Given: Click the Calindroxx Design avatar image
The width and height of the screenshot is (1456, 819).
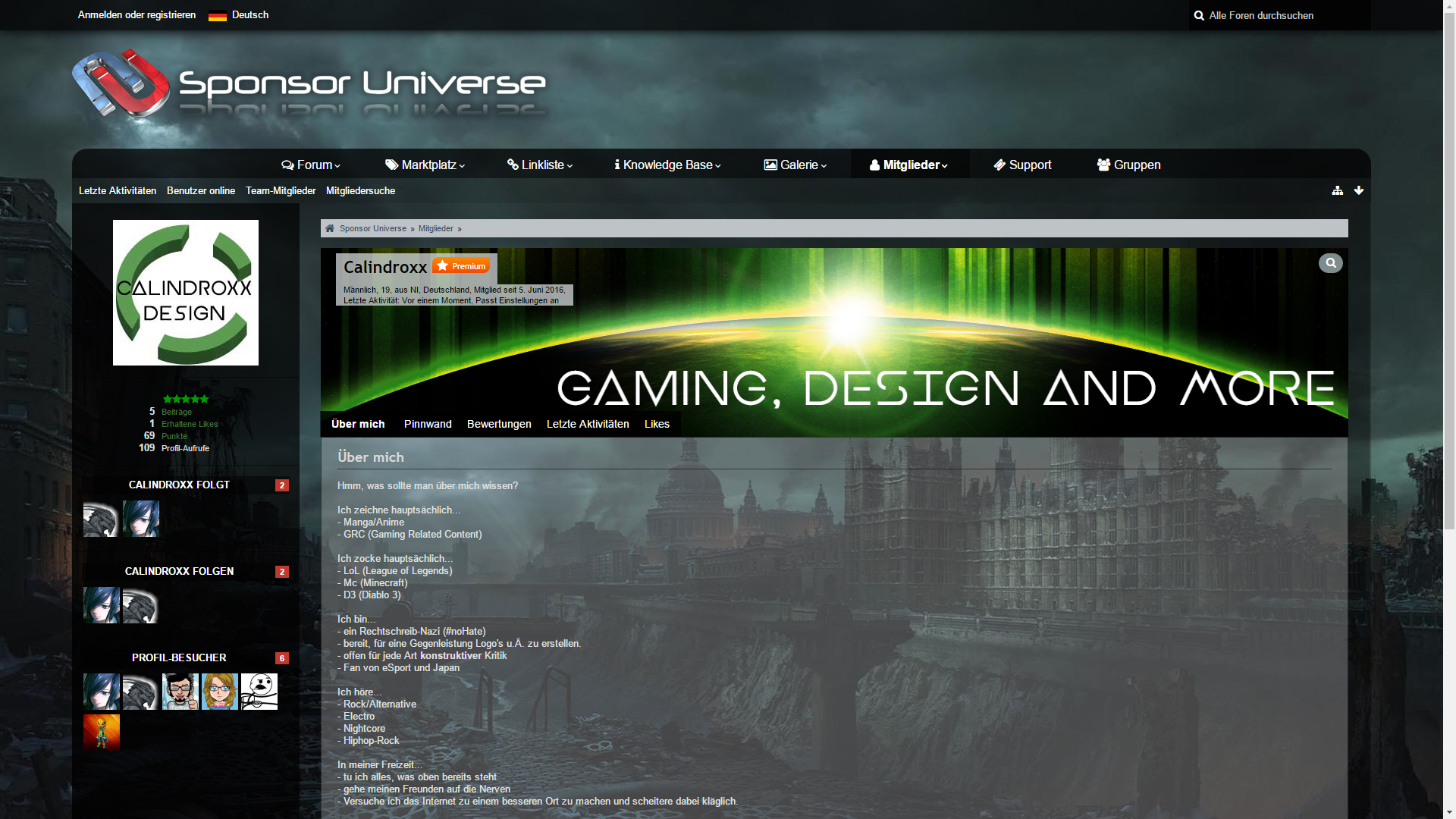Looking at the screenshot, I should coord(186,293).
